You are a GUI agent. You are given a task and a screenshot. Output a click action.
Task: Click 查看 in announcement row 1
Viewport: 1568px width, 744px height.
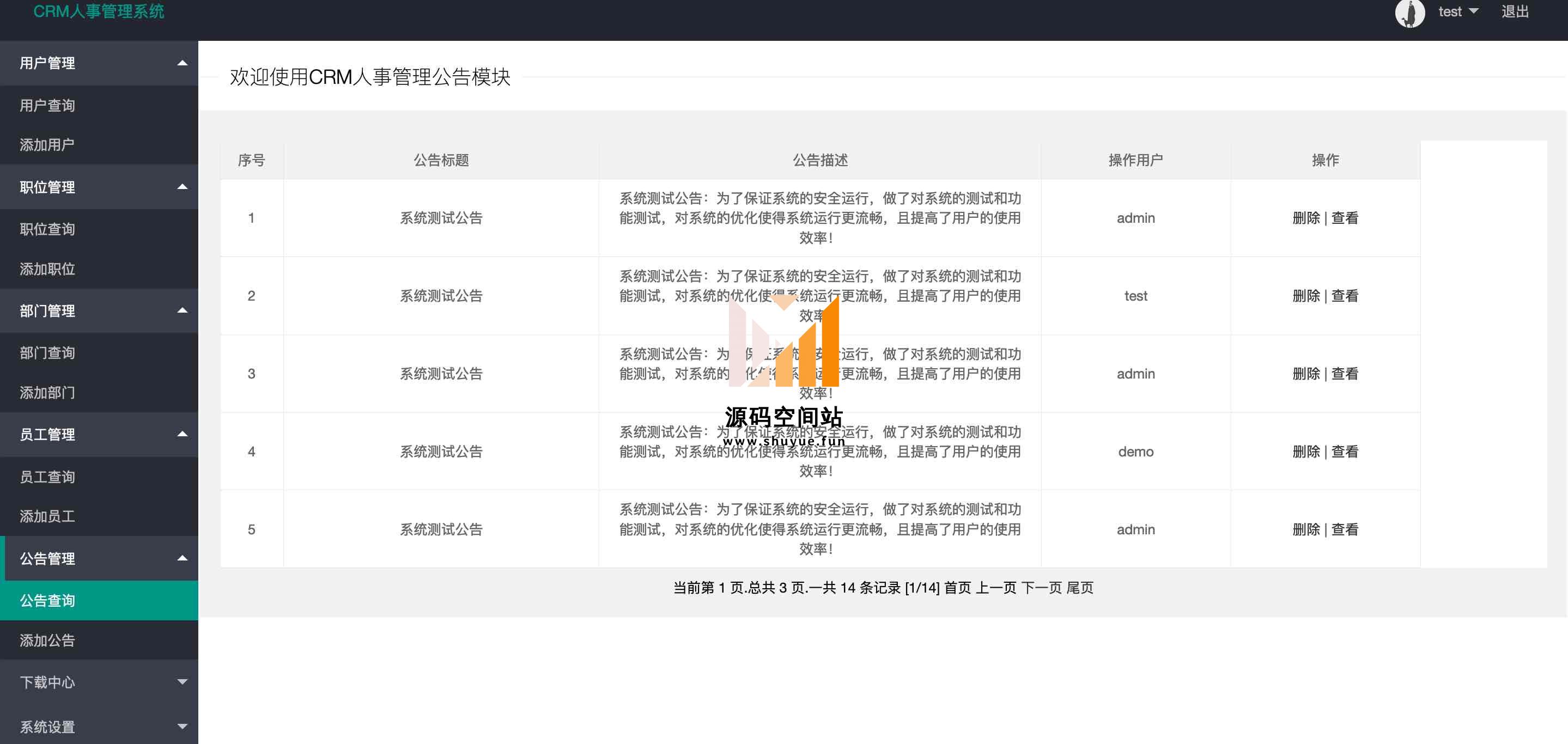coord(1345,218)
